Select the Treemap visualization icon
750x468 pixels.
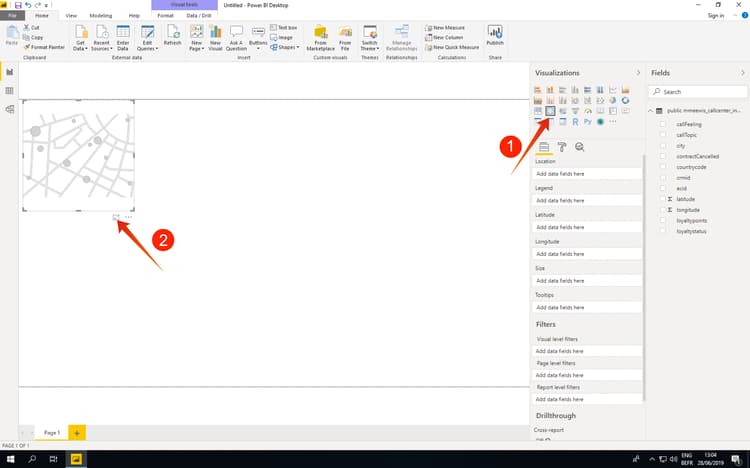point(538,111)
